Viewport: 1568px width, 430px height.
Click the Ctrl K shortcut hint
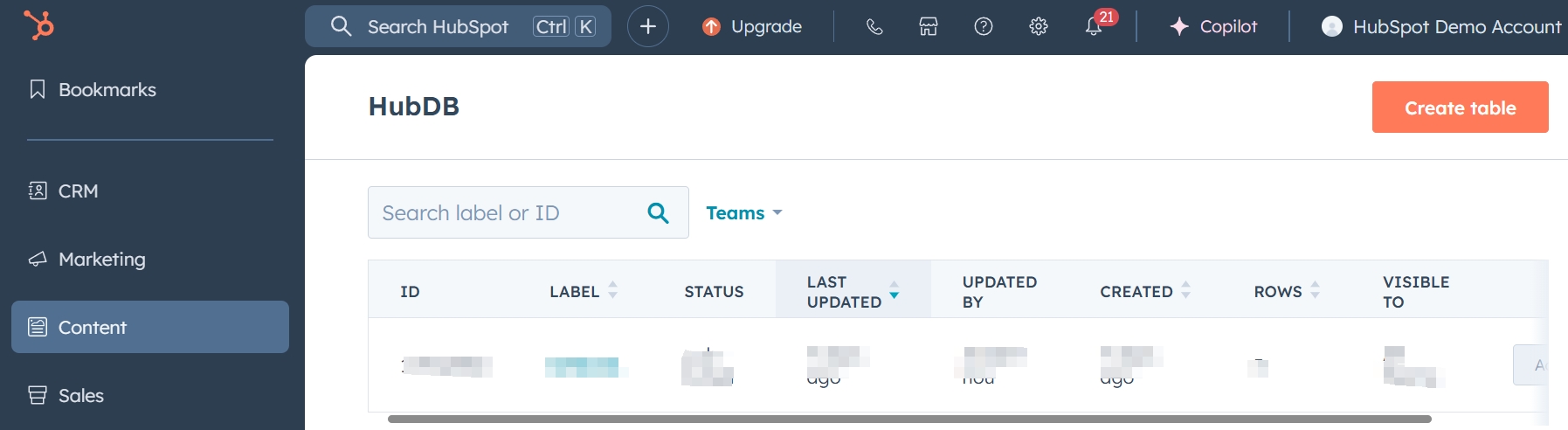pos(564,26)
